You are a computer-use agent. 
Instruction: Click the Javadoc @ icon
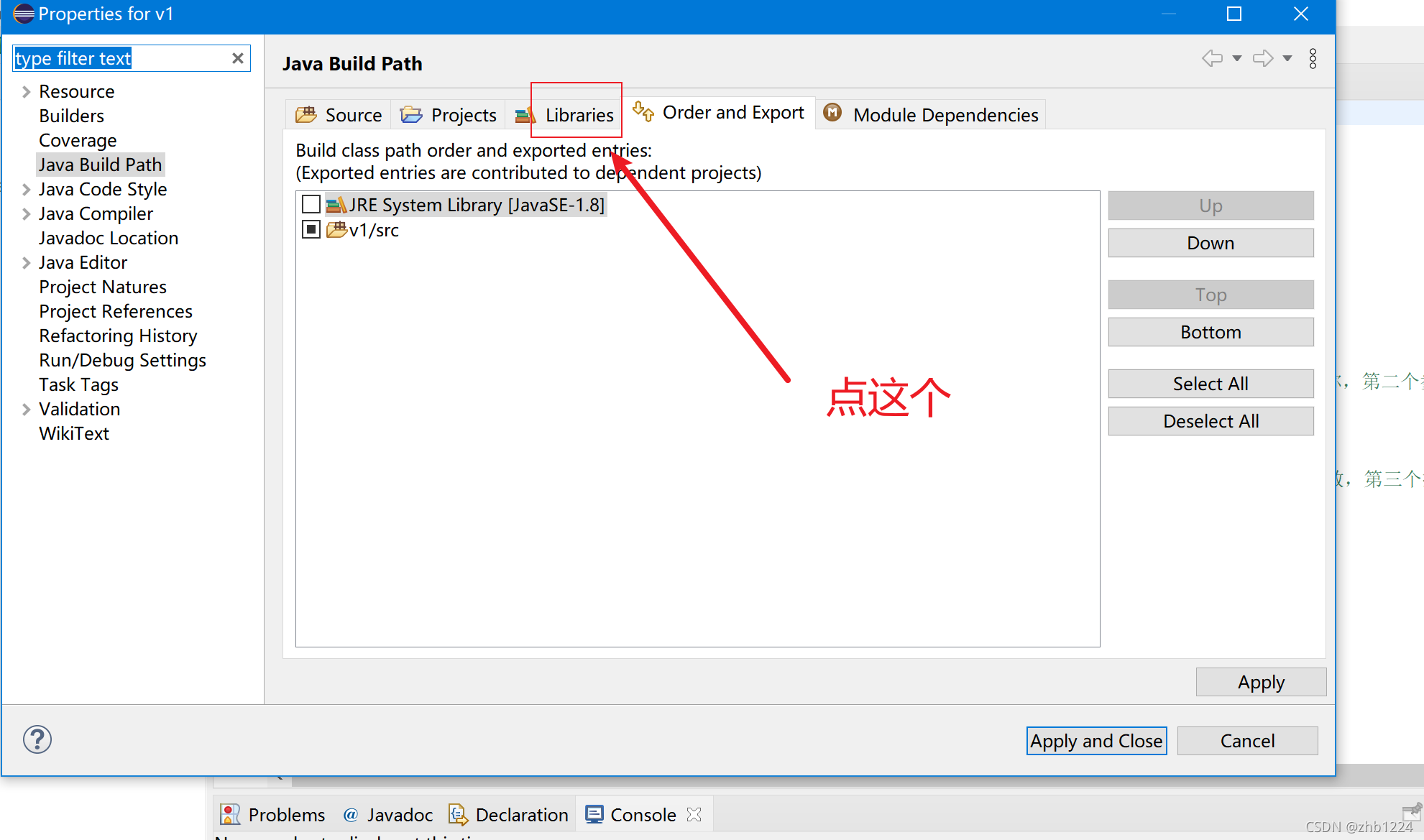(350, 814)
